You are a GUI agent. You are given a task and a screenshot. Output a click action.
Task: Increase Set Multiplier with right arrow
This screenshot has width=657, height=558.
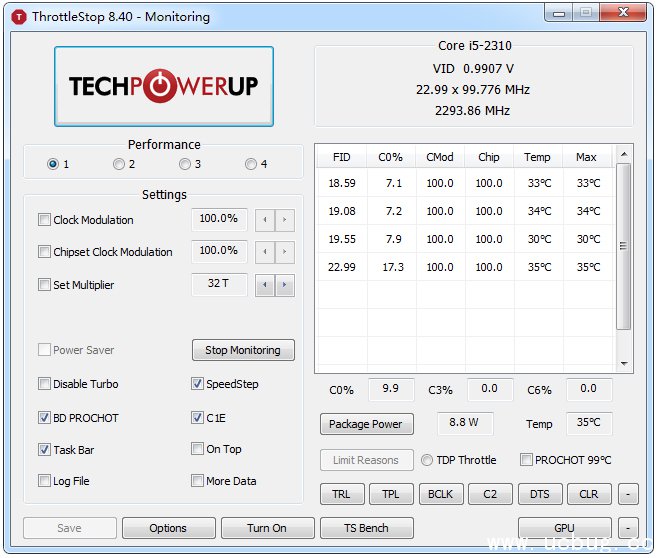pos(285,285)
